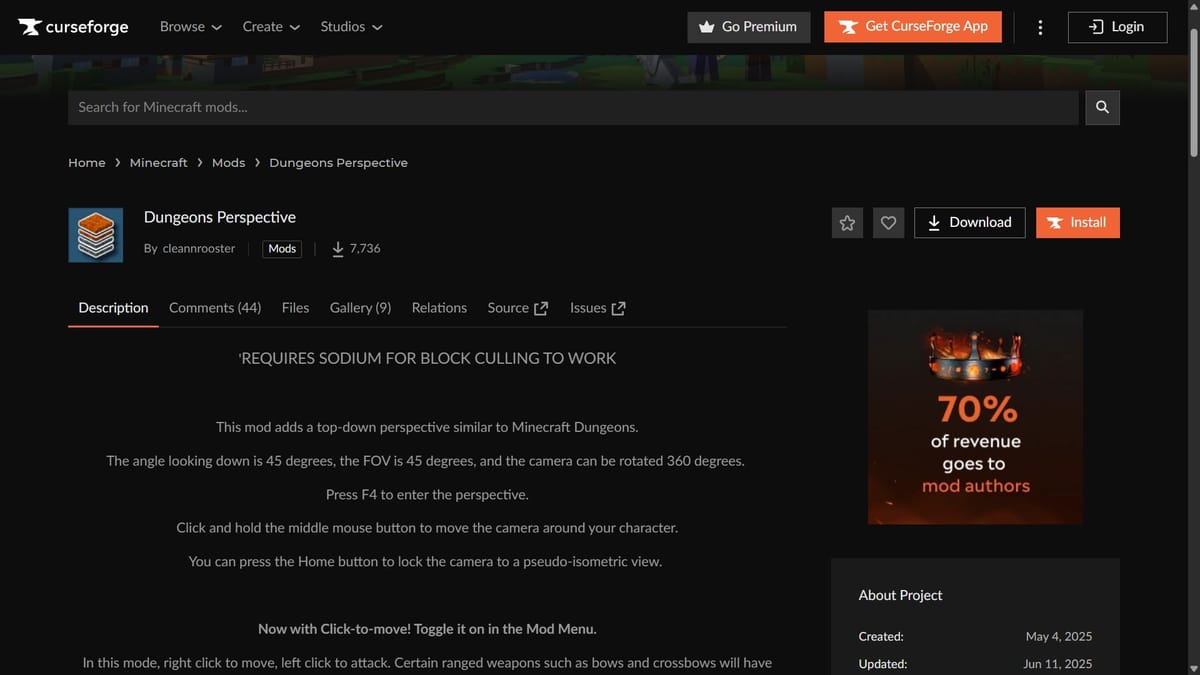Switch to the Comments (44) tab
1200x675 pixels.
click(214, 308)
